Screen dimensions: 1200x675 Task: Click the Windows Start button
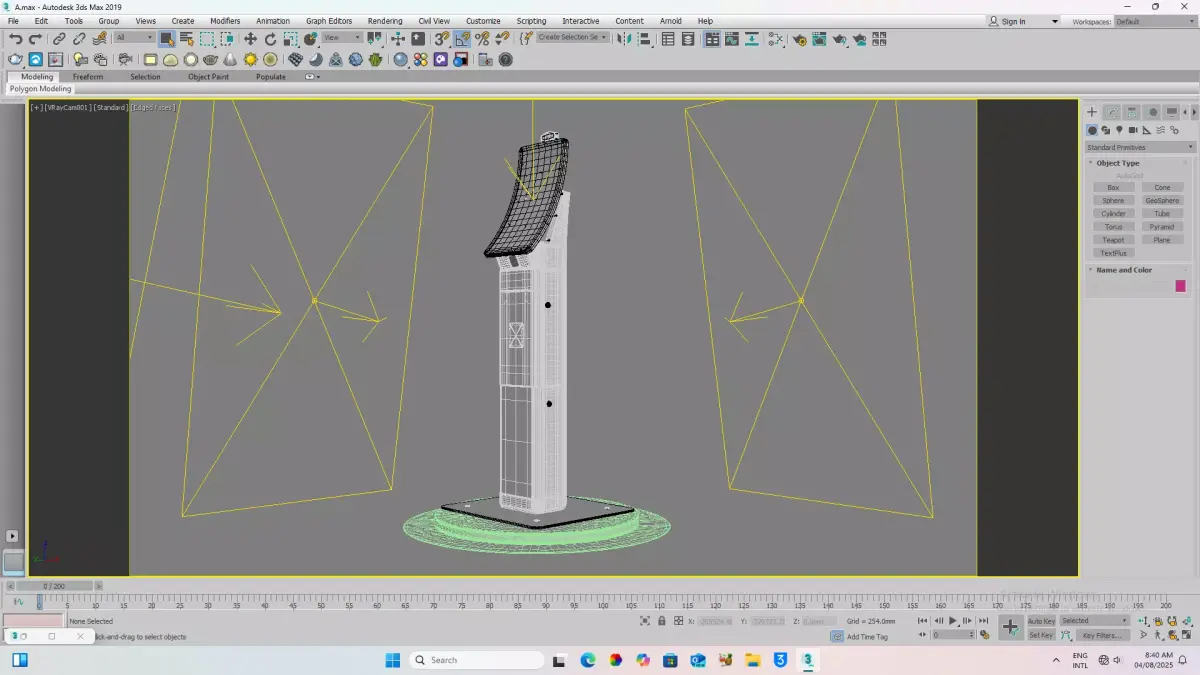[392, 660]
